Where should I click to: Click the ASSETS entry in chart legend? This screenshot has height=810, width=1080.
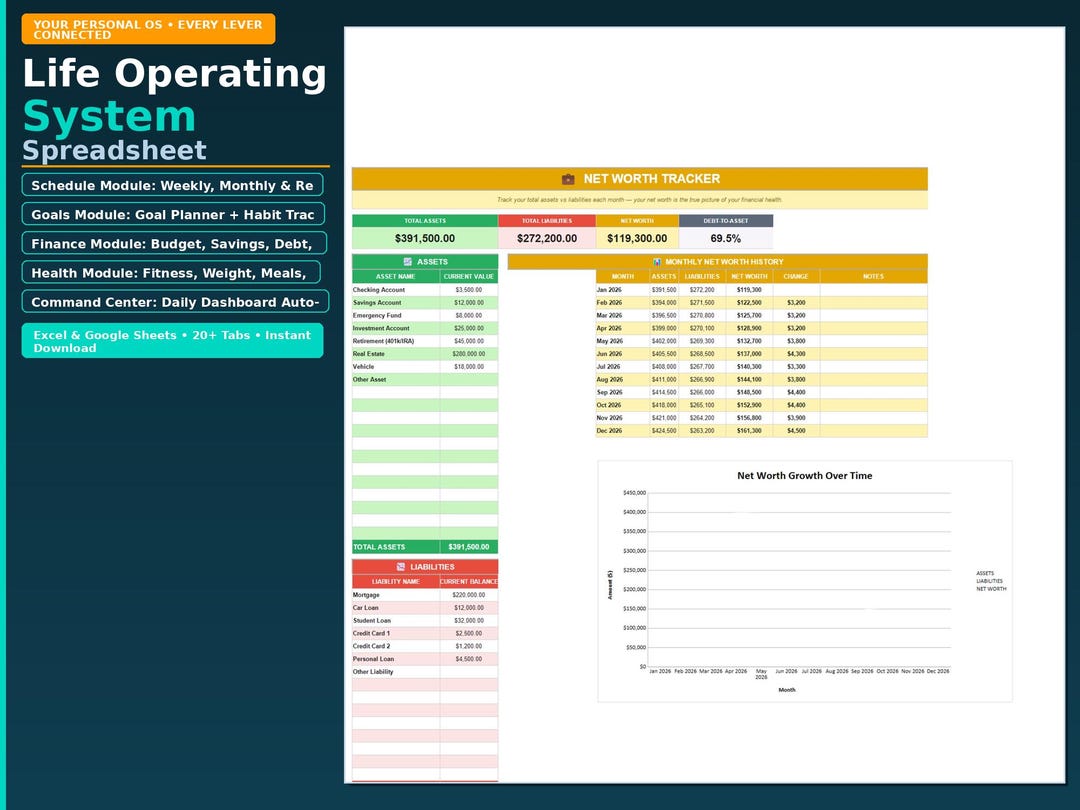985,573
